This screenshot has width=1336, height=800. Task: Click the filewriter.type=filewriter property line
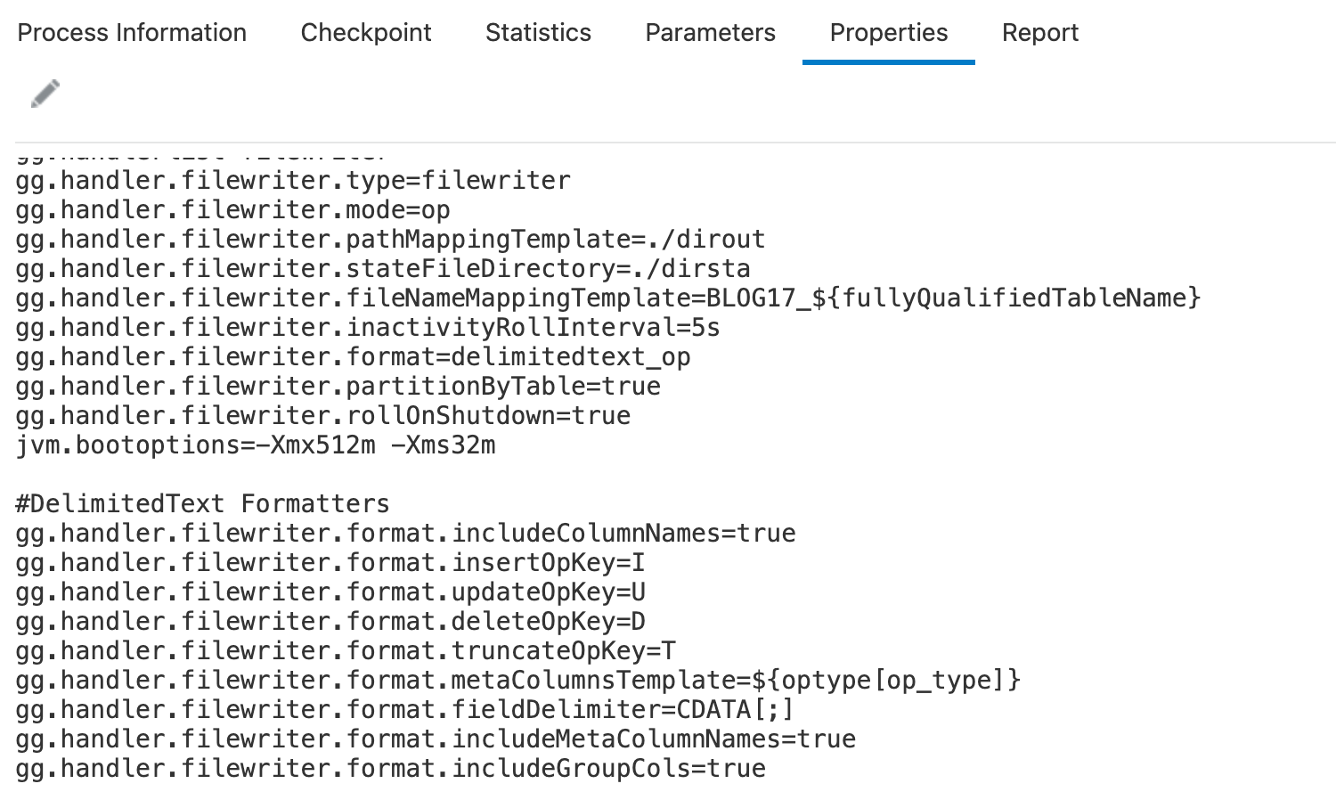[x=293, y=181]
